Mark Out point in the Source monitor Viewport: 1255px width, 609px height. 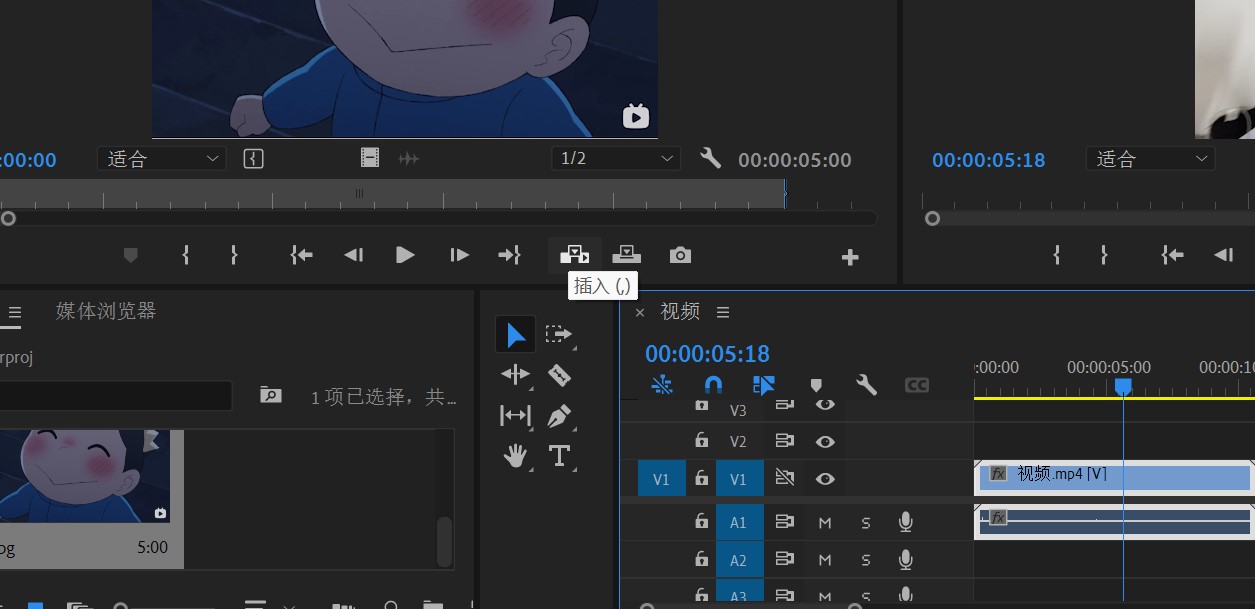(x=234, y=255)
